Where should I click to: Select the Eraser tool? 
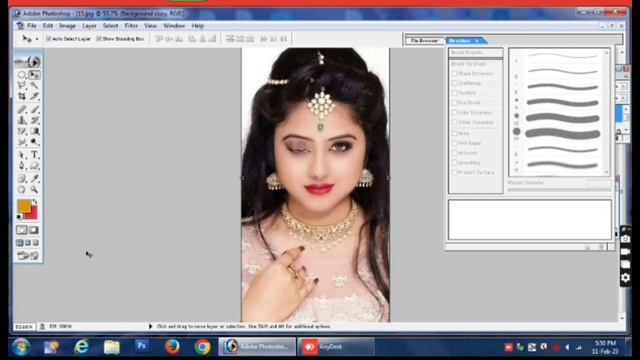click(x=22, y=131)
